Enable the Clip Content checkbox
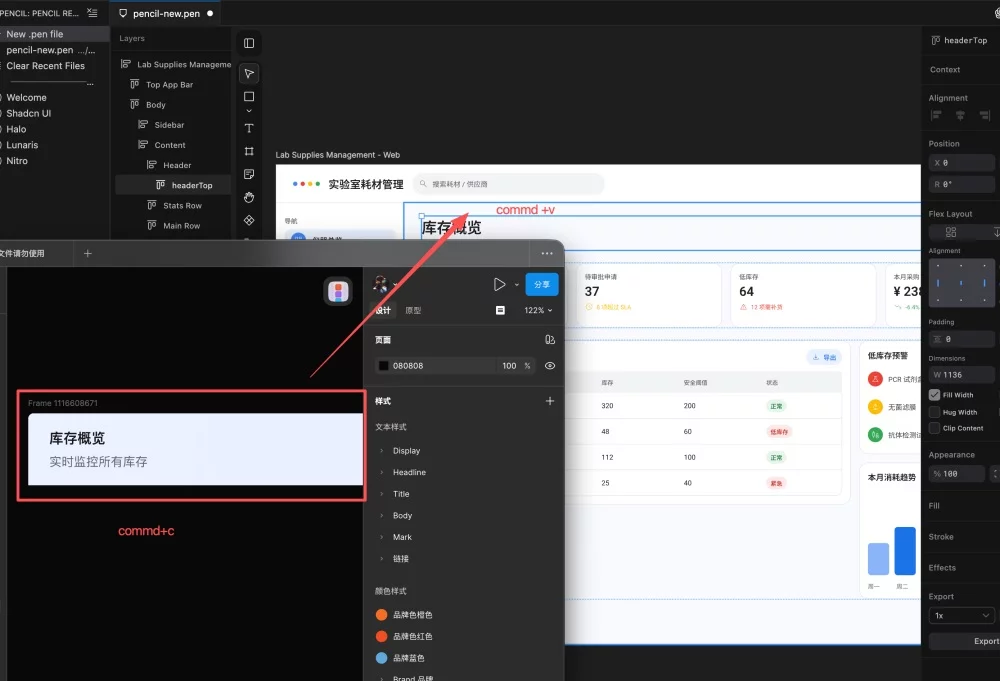1000x681 pixels. pyautogui.click(x=934, y=428)
